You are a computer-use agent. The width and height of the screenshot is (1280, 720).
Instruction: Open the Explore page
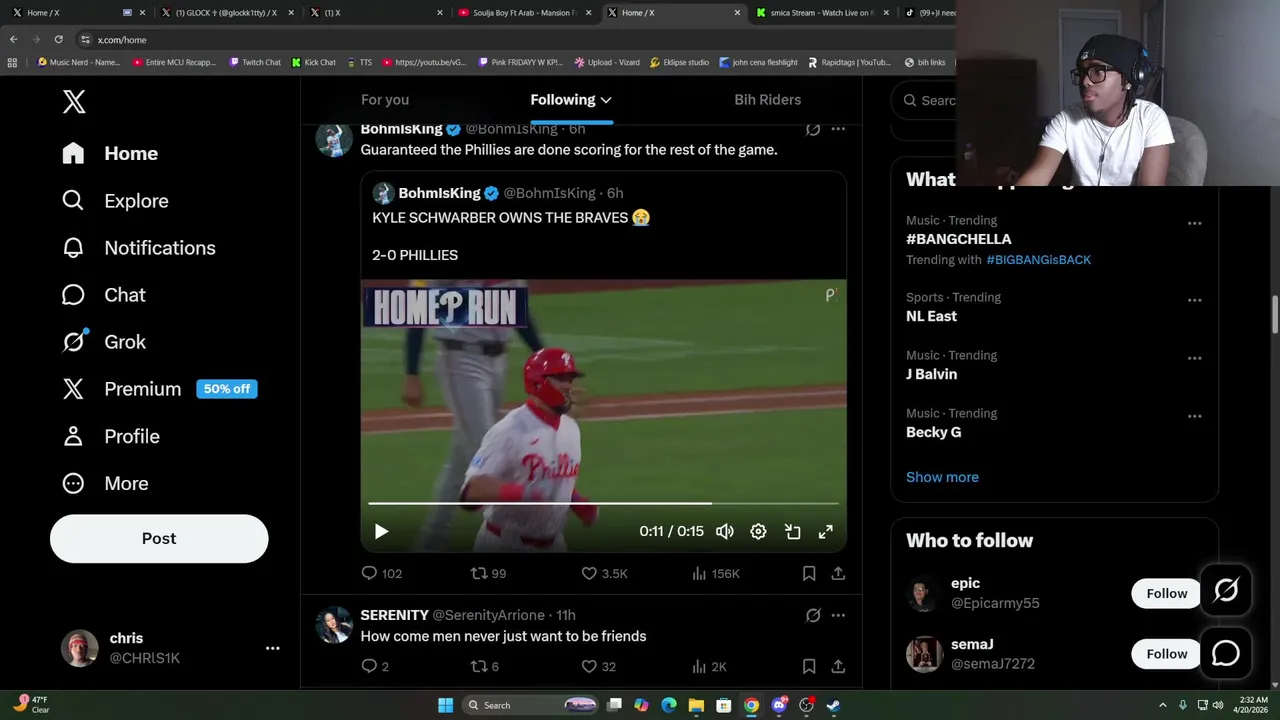pos(115,201)
